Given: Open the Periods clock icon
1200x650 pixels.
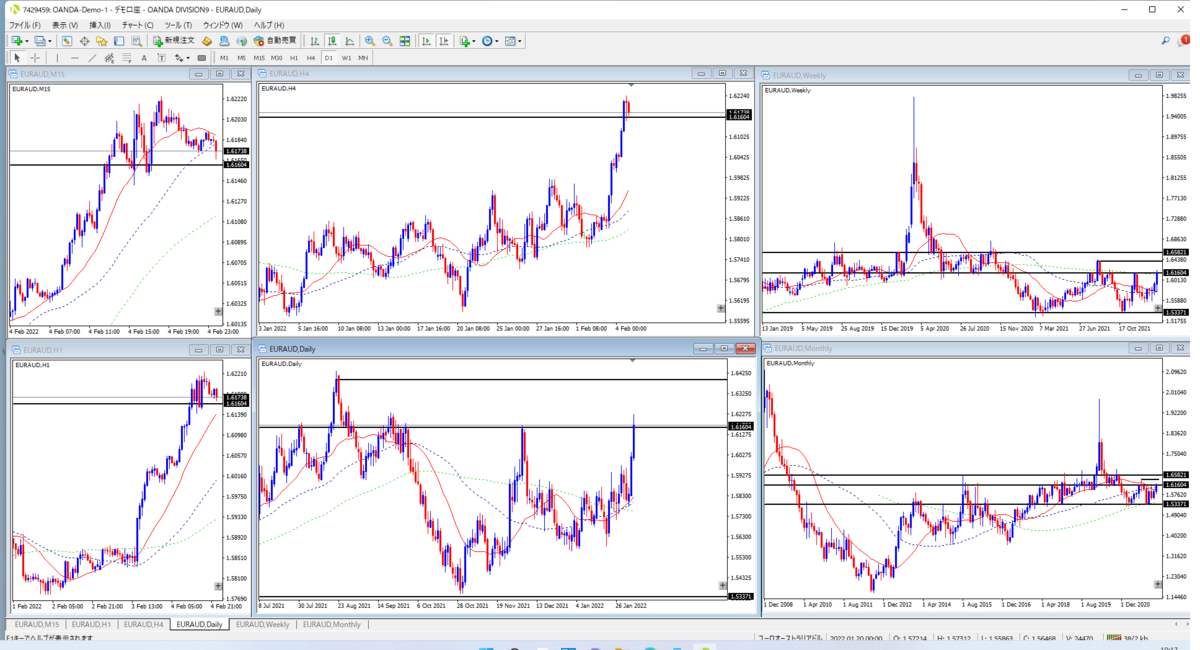Looking at the screenshot, I should (x=487, y=41).
